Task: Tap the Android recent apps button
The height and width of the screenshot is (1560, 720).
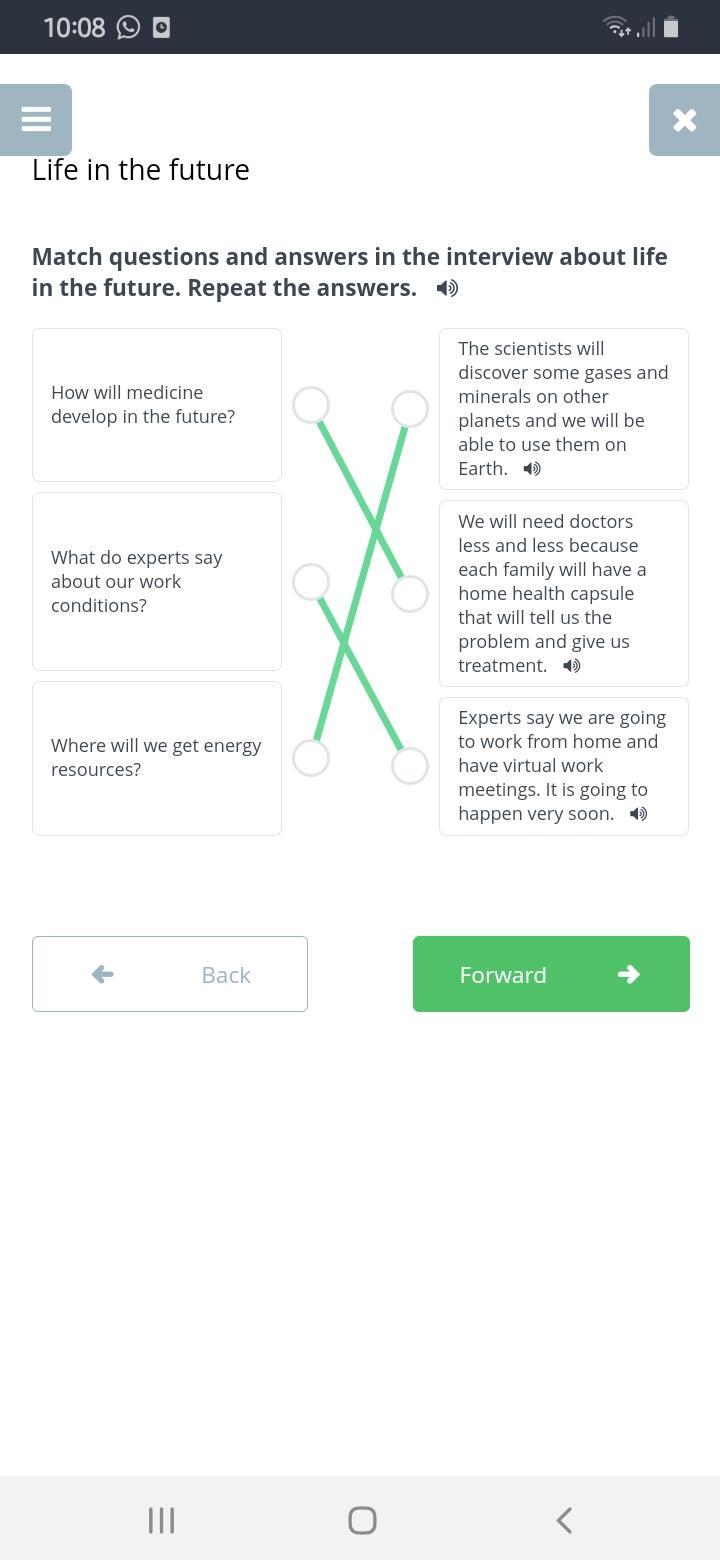Action: pos(161,1520)
